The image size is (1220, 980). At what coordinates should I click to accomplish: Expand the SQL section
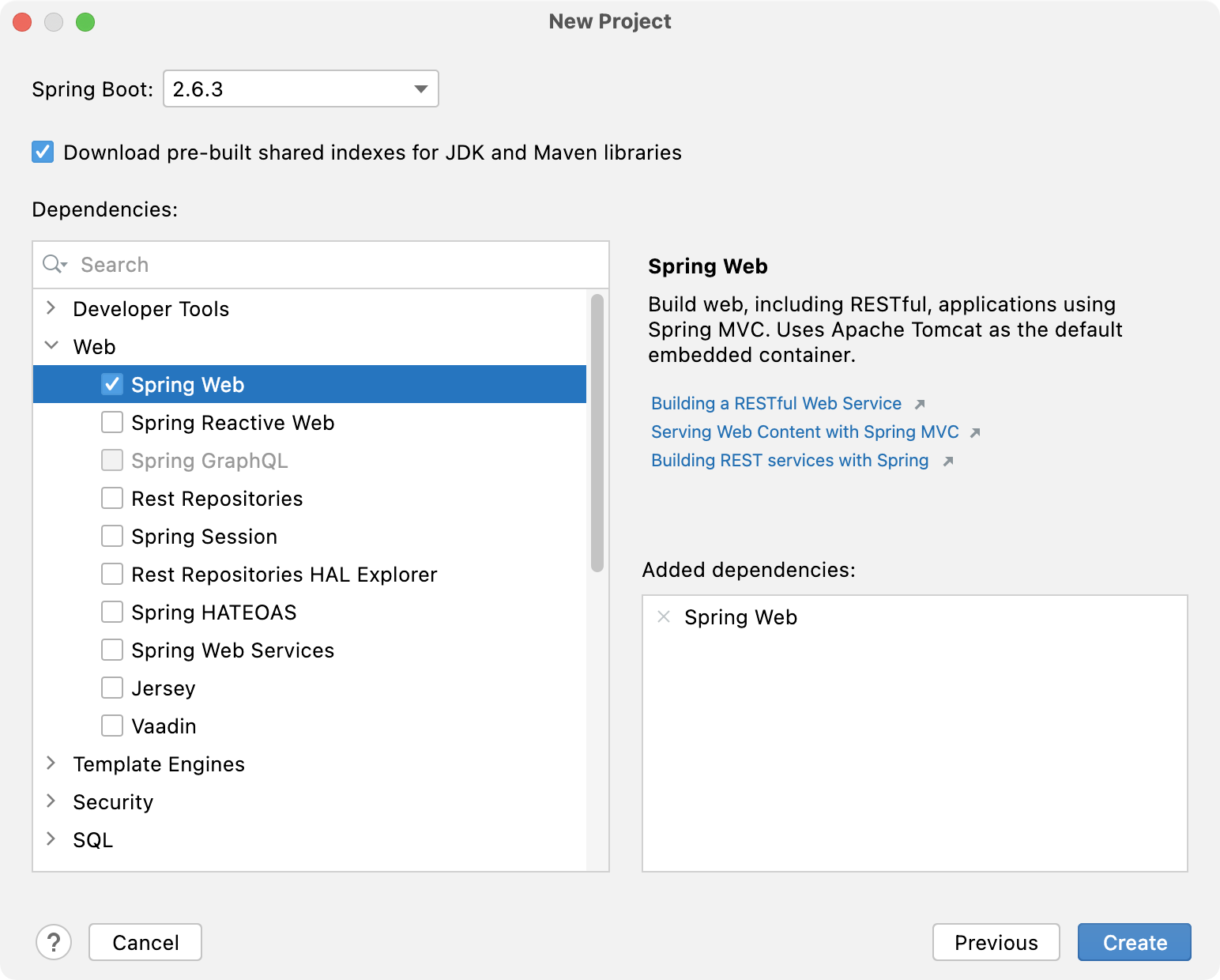tap(51, 839)
